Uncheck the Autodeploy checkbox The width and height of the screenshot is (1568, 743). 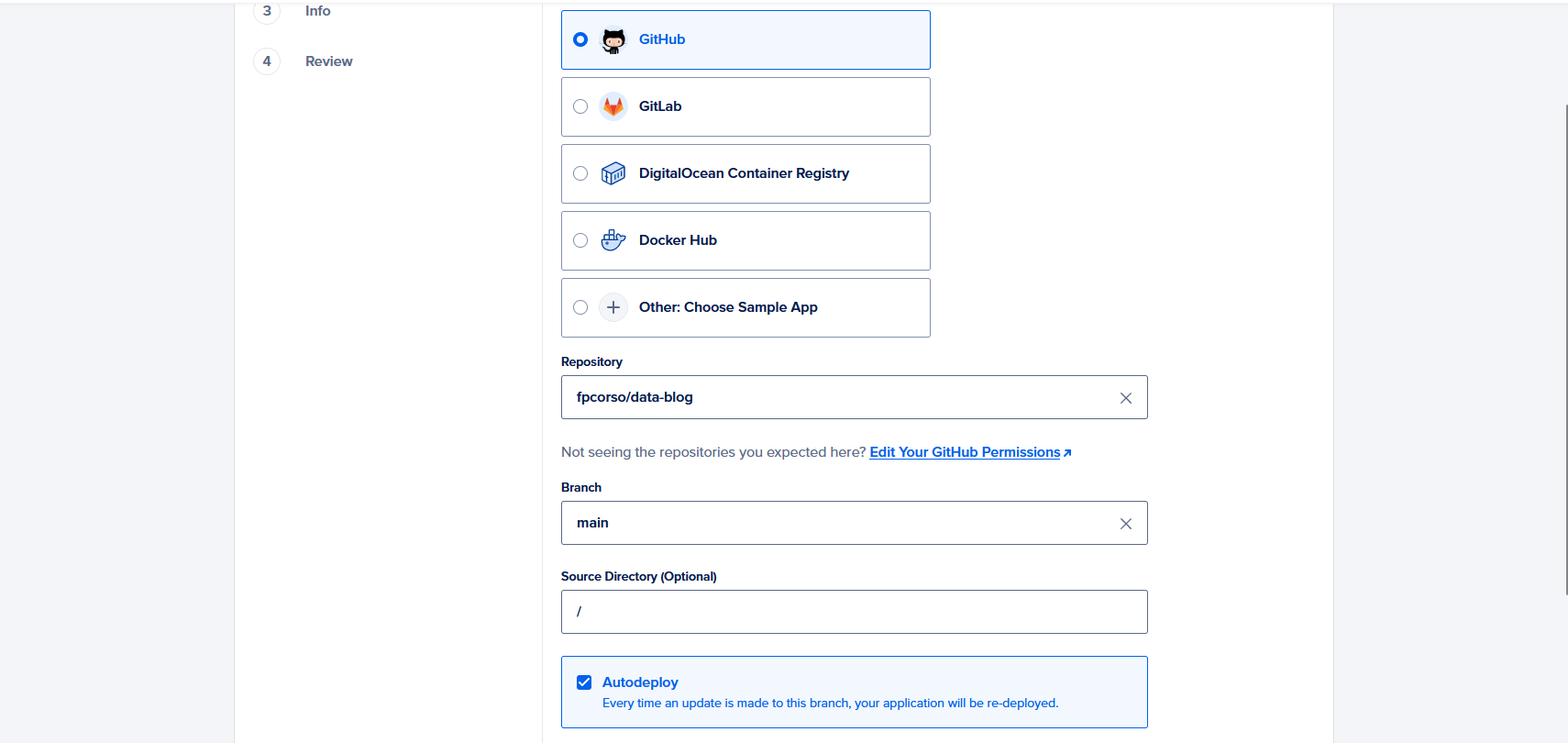tap(584, 682)
